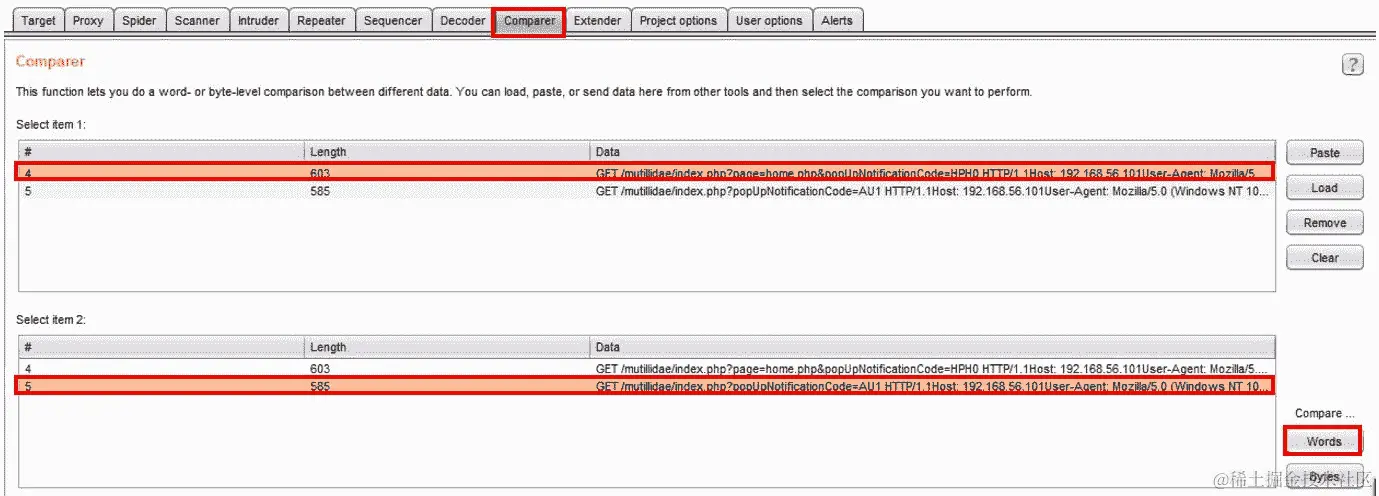Switch to the Alerts tab
The image size is (1379, 496).
837,20
